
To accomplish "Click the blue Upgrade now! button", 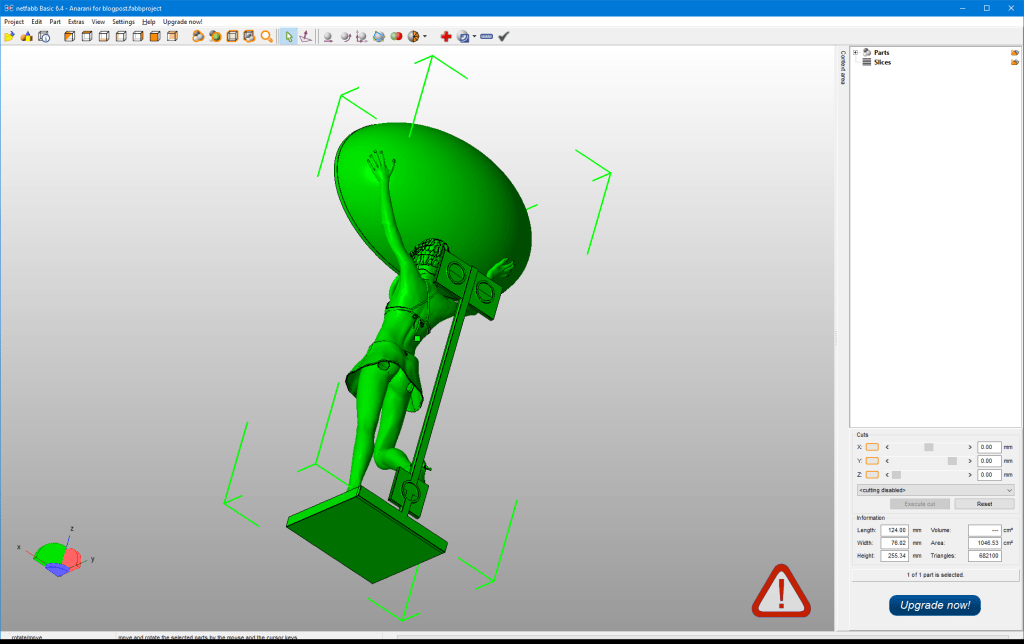I will 934,605.
